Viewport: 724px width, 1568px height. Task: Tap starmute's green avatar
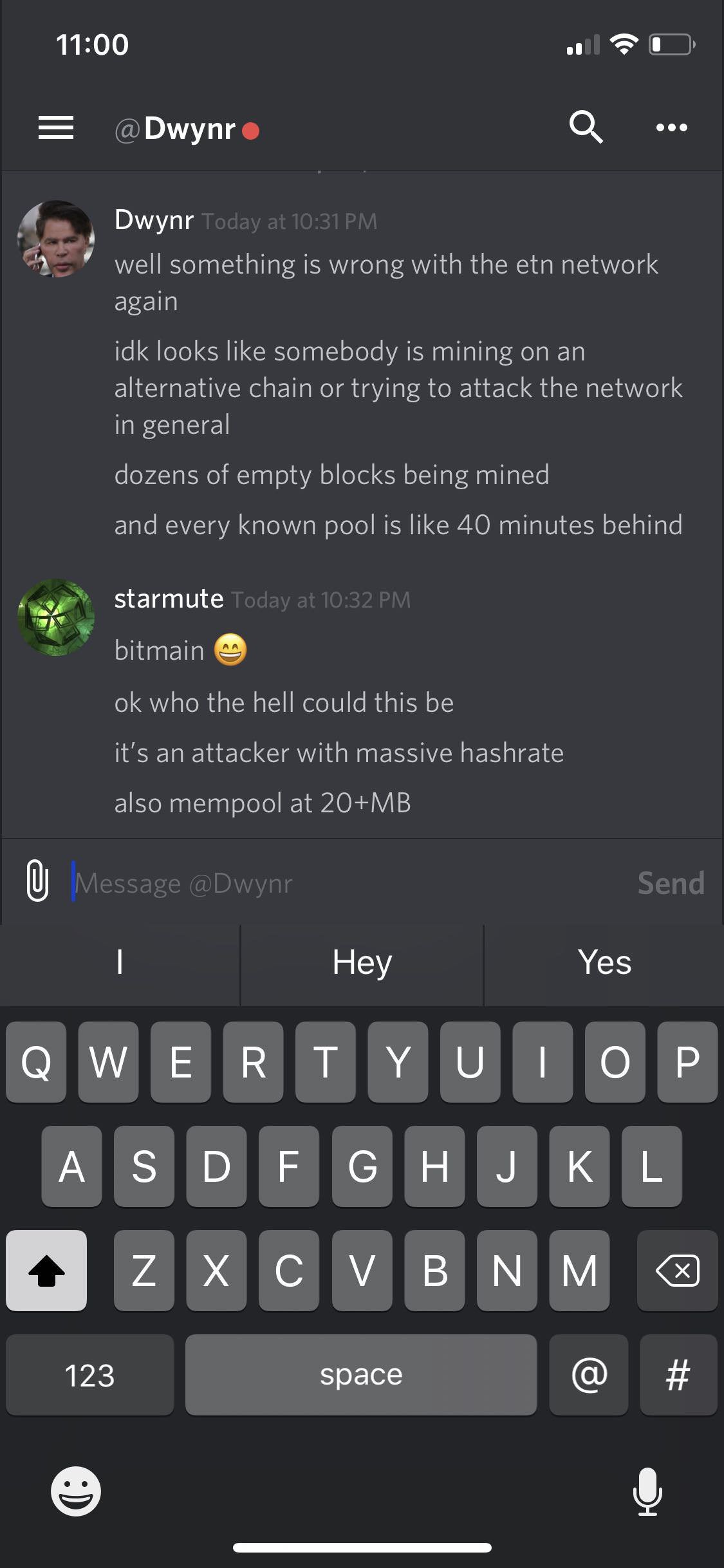56,617
